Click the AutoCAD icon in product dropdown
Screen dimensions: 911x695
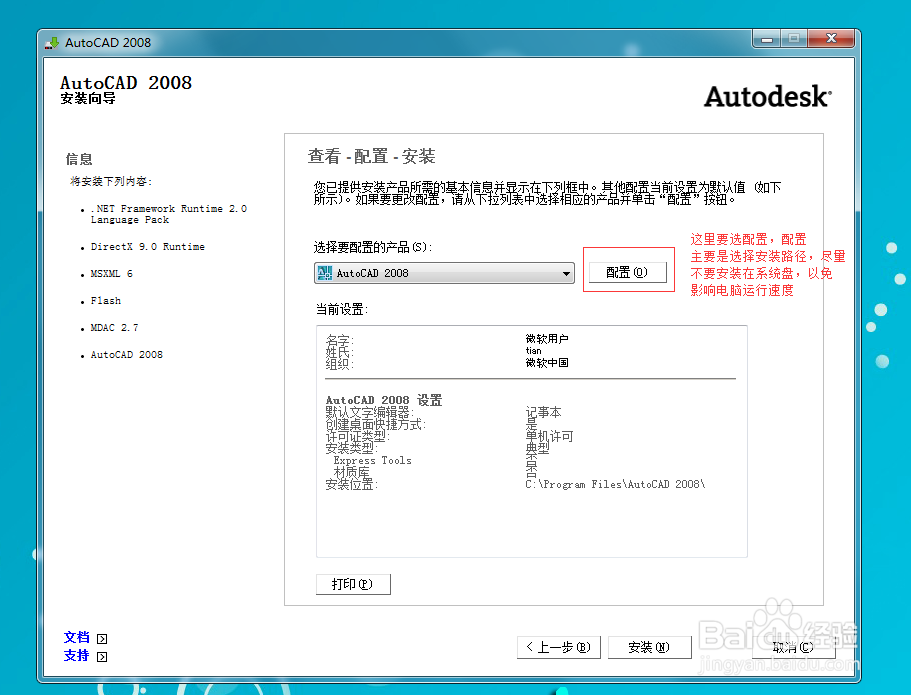click(325, 273)
